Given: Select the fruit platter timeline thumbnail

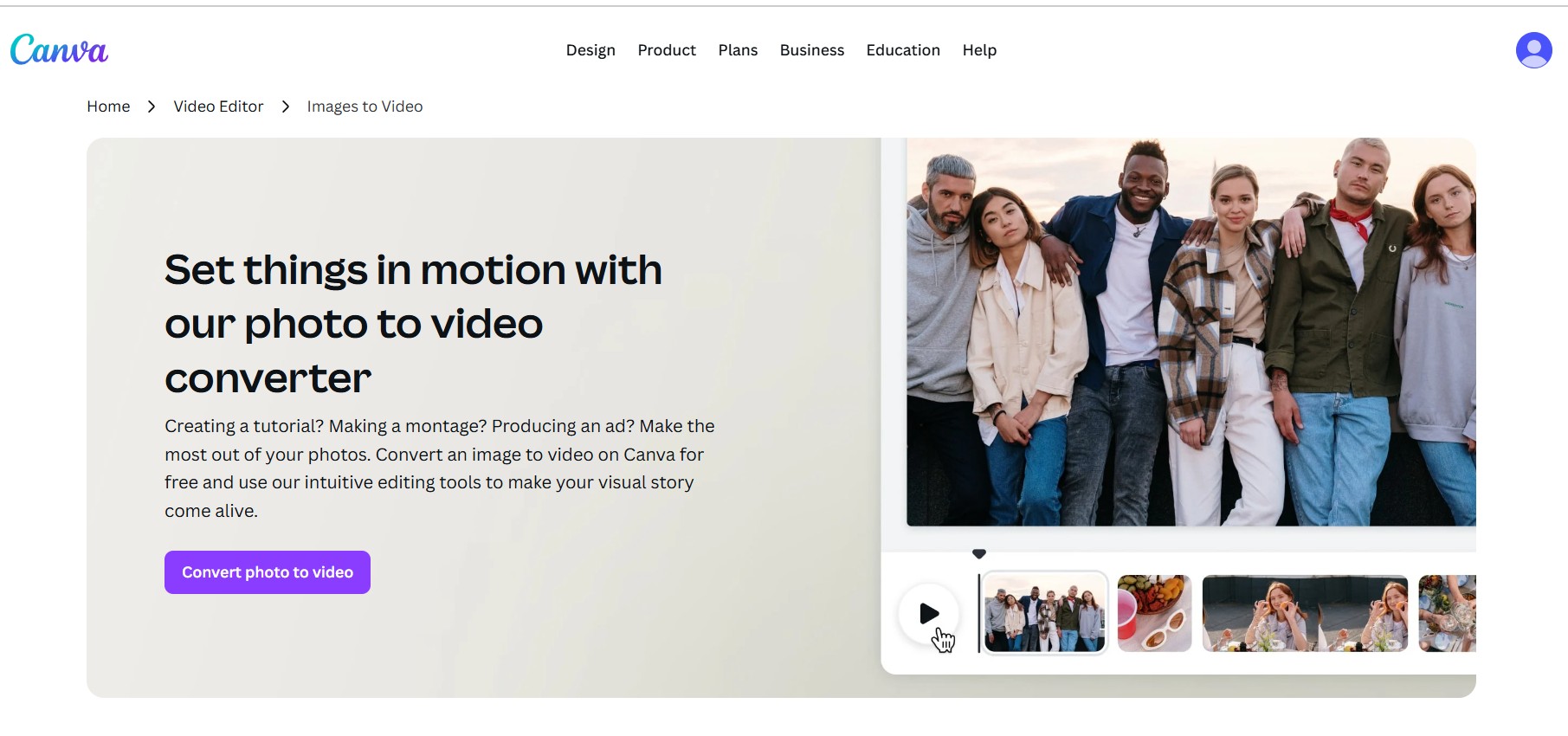Looking at the screenshot, I should click(1154, 613).
